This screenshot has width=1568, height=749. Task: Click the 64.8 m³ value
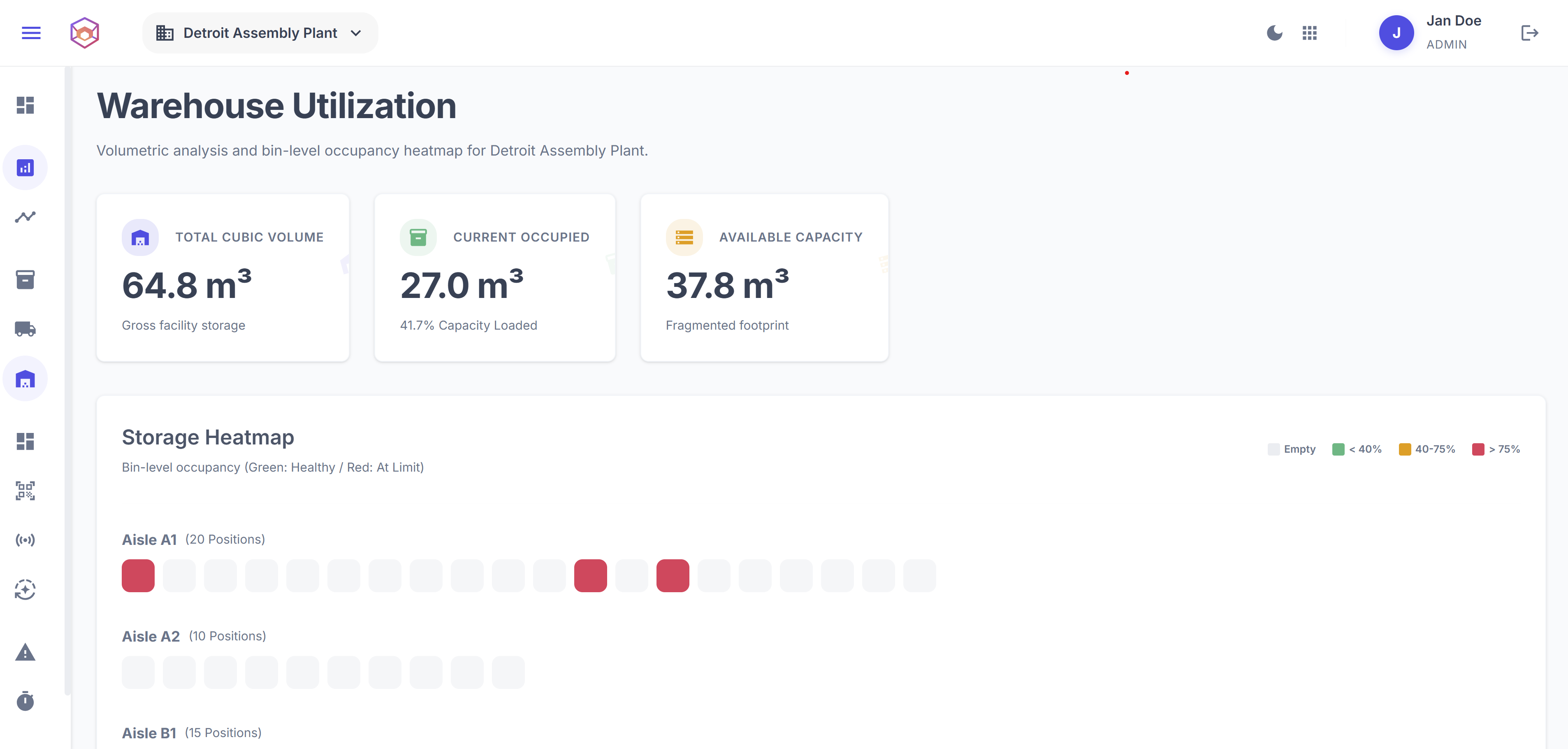[x=186, y=284]
